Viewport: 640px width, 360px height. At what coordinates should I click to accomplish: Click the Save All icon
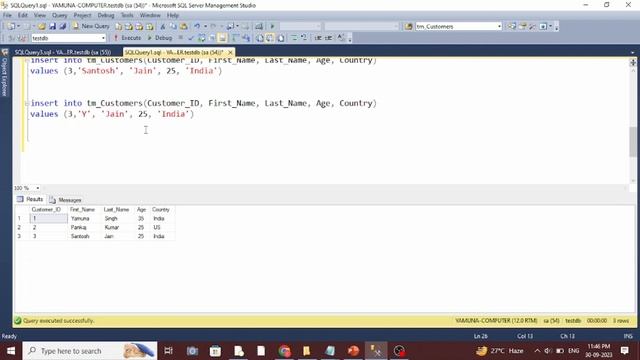(62, 26)
